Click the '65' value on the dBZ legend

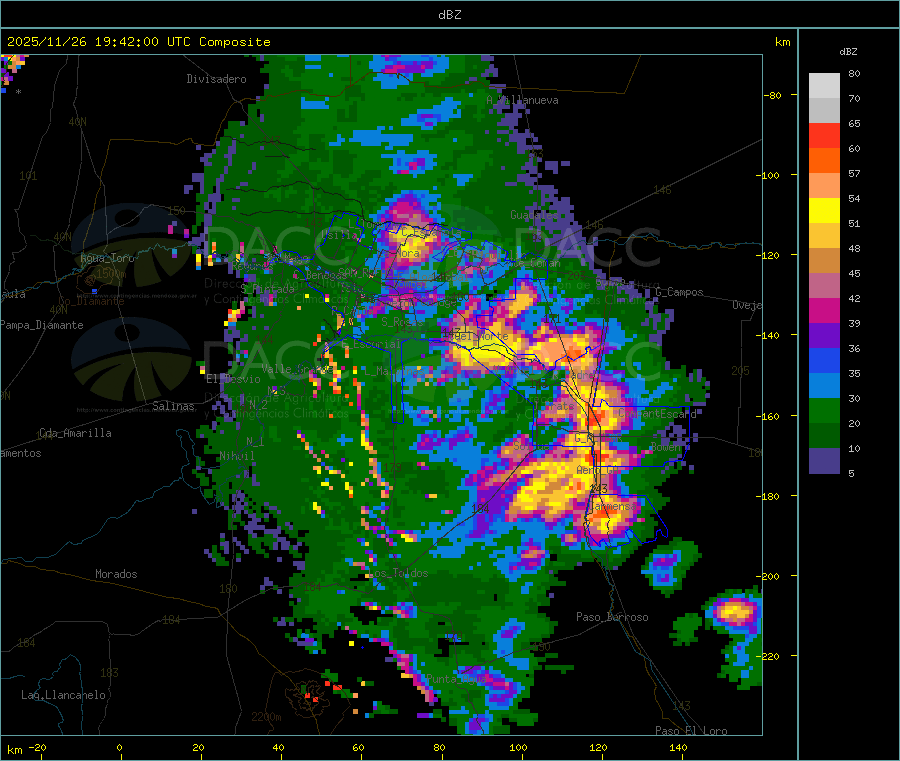(854, 124)
